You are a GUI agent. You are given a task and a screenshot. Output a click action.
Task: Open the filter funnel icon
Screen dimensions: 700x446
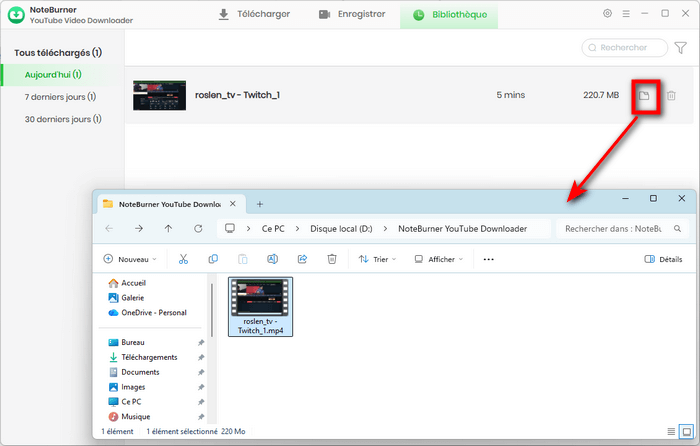point(681,47)
